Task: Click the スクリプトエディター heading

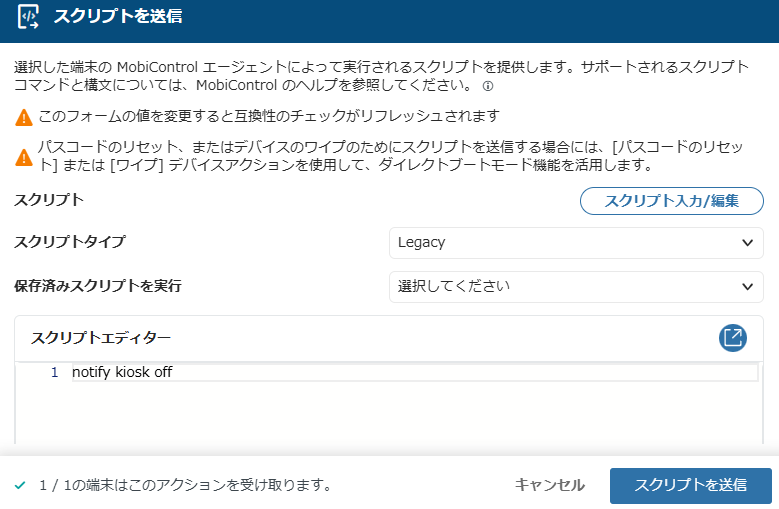Action: 101,338
